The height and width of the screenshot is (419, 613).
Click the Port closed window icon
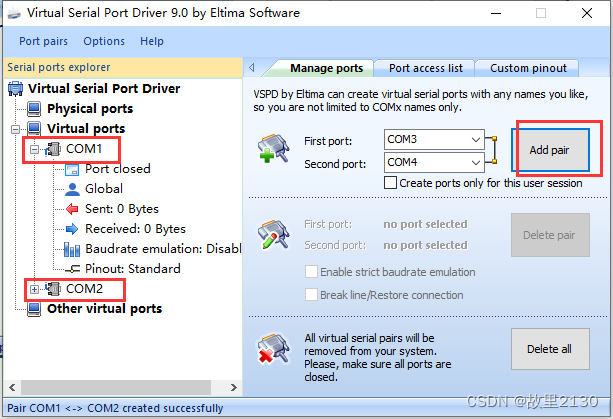pos(72,169)
